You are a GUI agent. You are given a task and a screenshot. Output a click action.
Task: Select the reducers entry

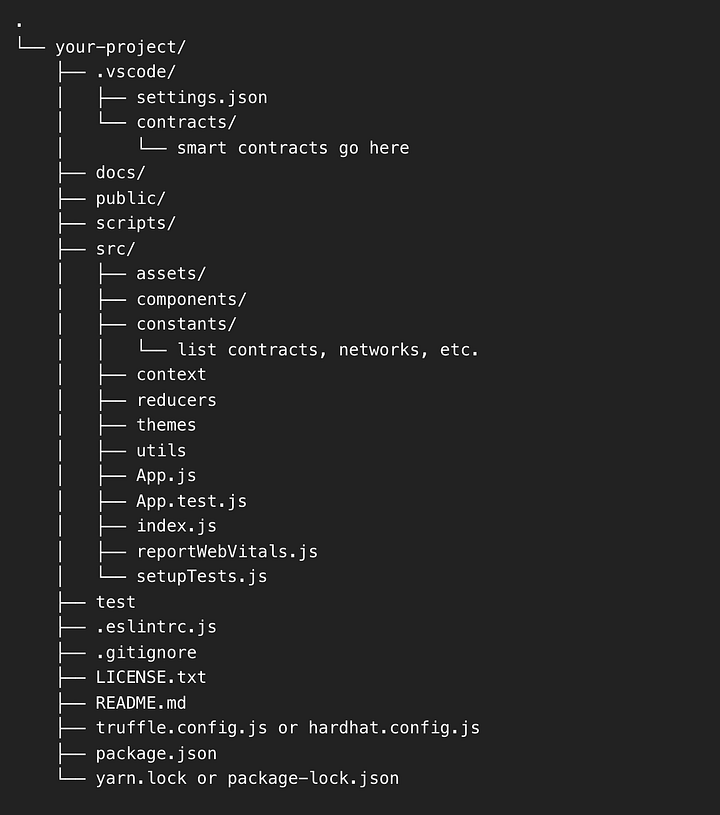(176, 400)
